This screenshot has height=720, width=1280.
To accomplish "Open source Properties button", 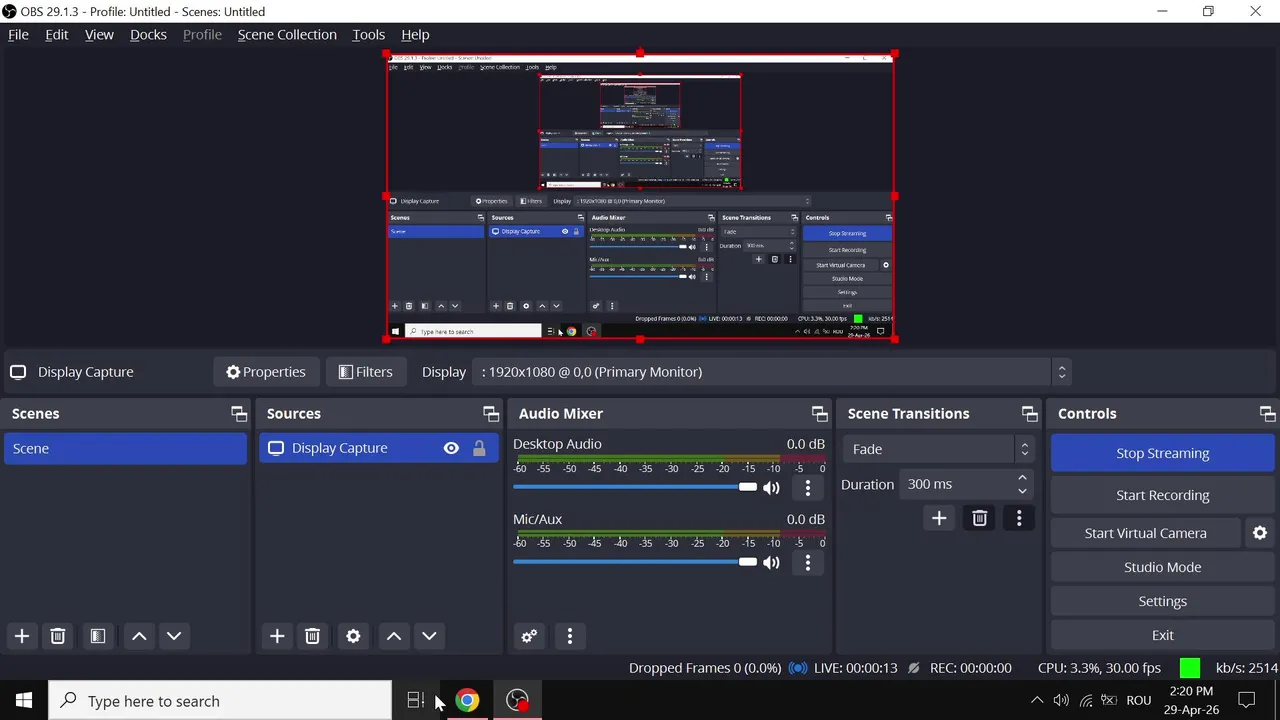I will [x=266, y=372].
